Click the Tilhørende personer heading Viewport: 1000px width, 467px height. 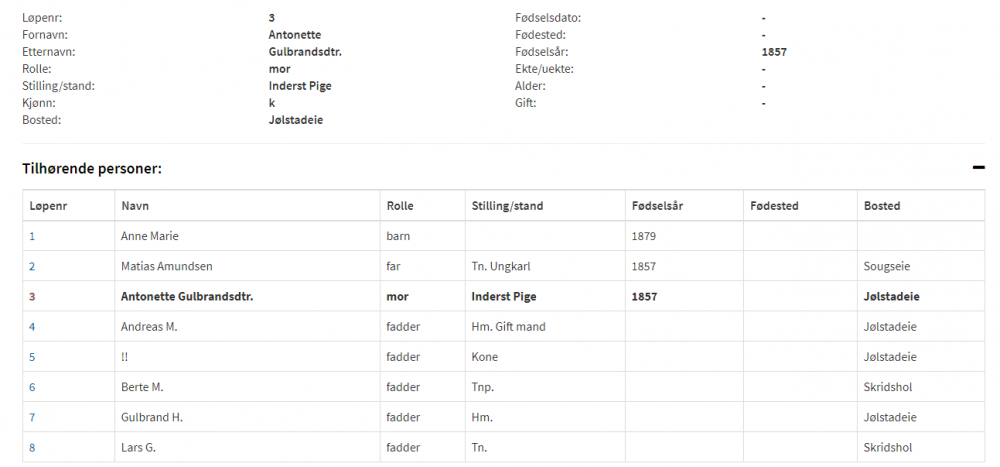point(92,168)
